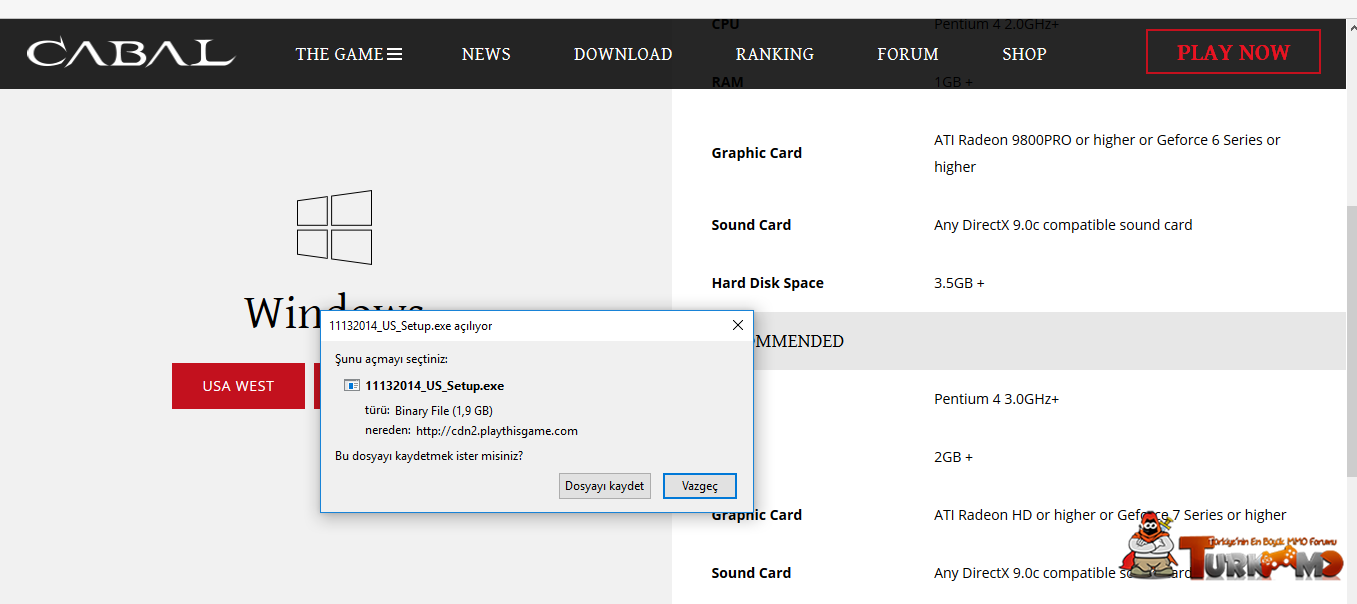Click 'Graphic Card' label beside ATI Radeon 9800PRO
Screen dimensions: 1357x604
757,153
